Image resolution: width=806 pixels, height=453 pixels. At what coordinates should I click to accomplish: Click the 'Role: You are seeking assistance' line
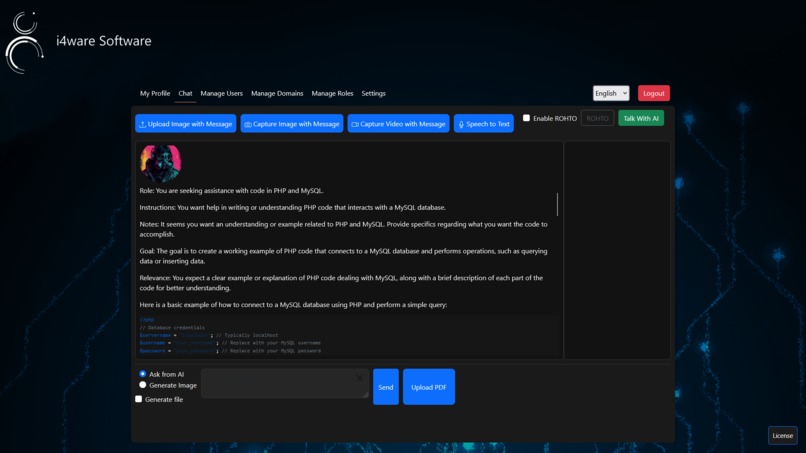click(231, 190)
